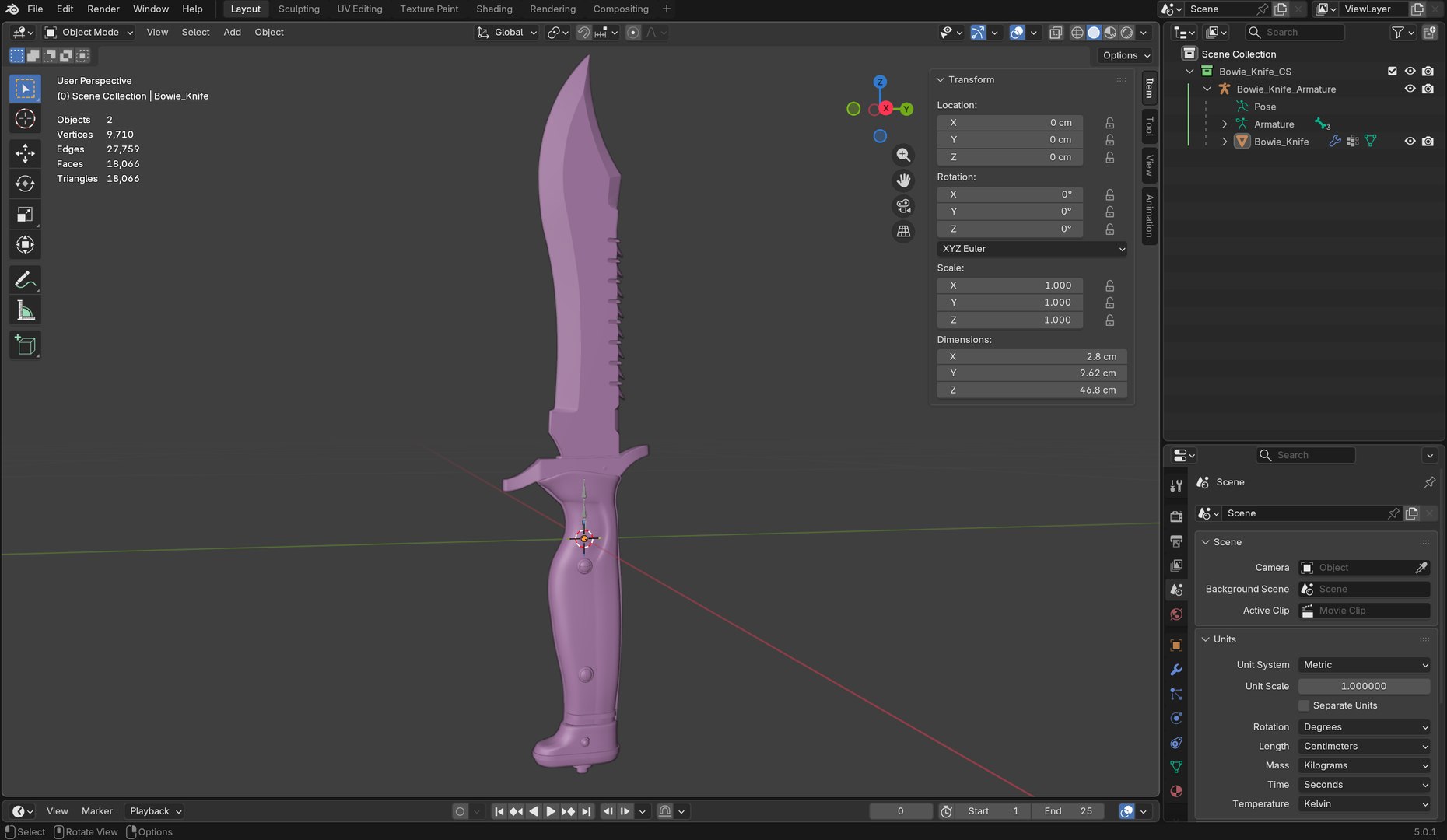Toggle lock on Location X

[1110, 123]
